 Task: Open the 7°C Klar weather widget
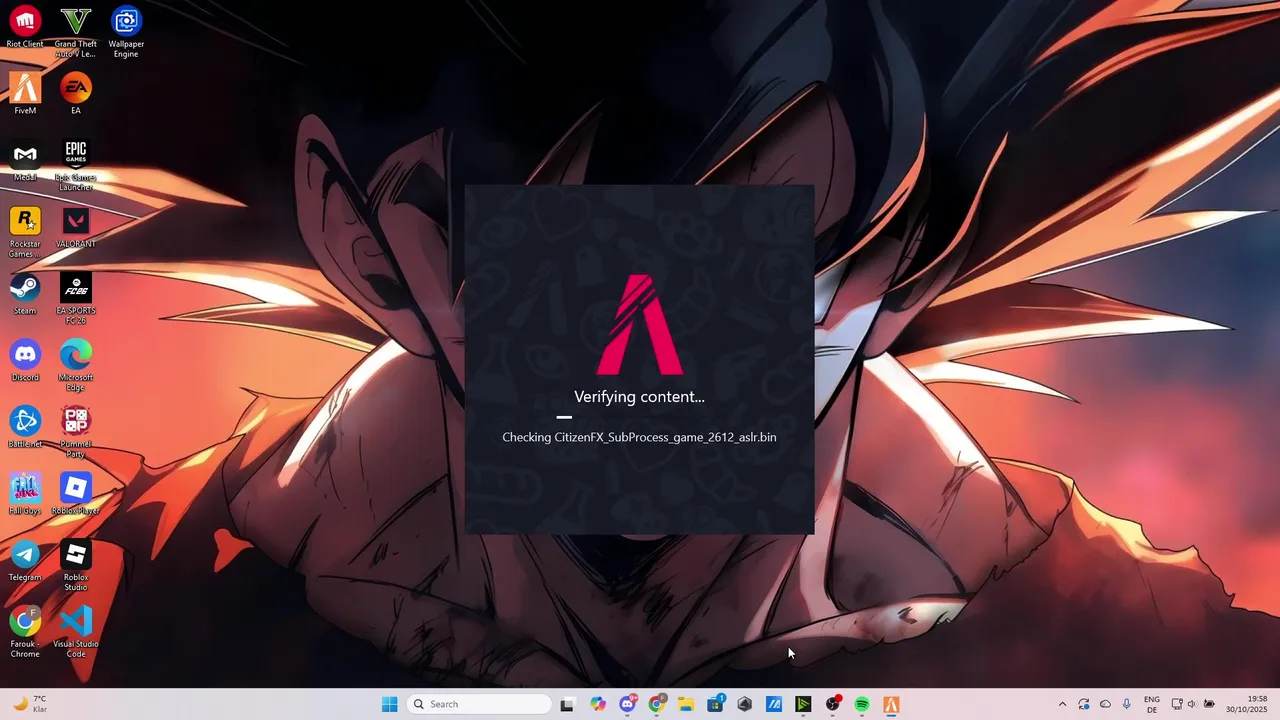(29, 704)
